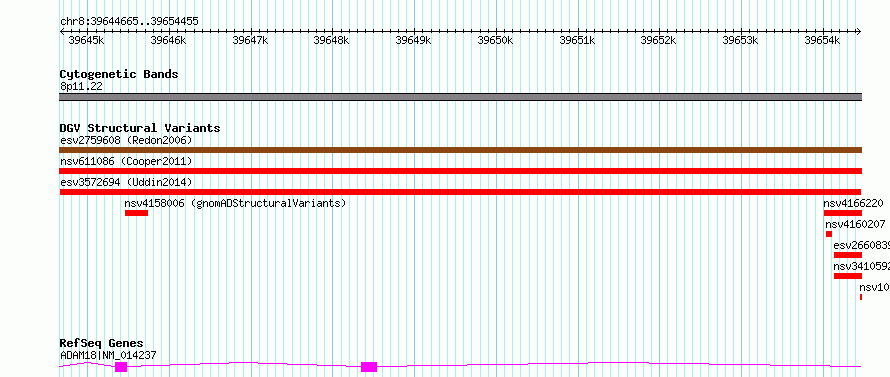Image resolution: width=890 pixels, height=377 pixels.
Task: Select the nsv3410592 variant red bar
Action: [x=847, y=276]
